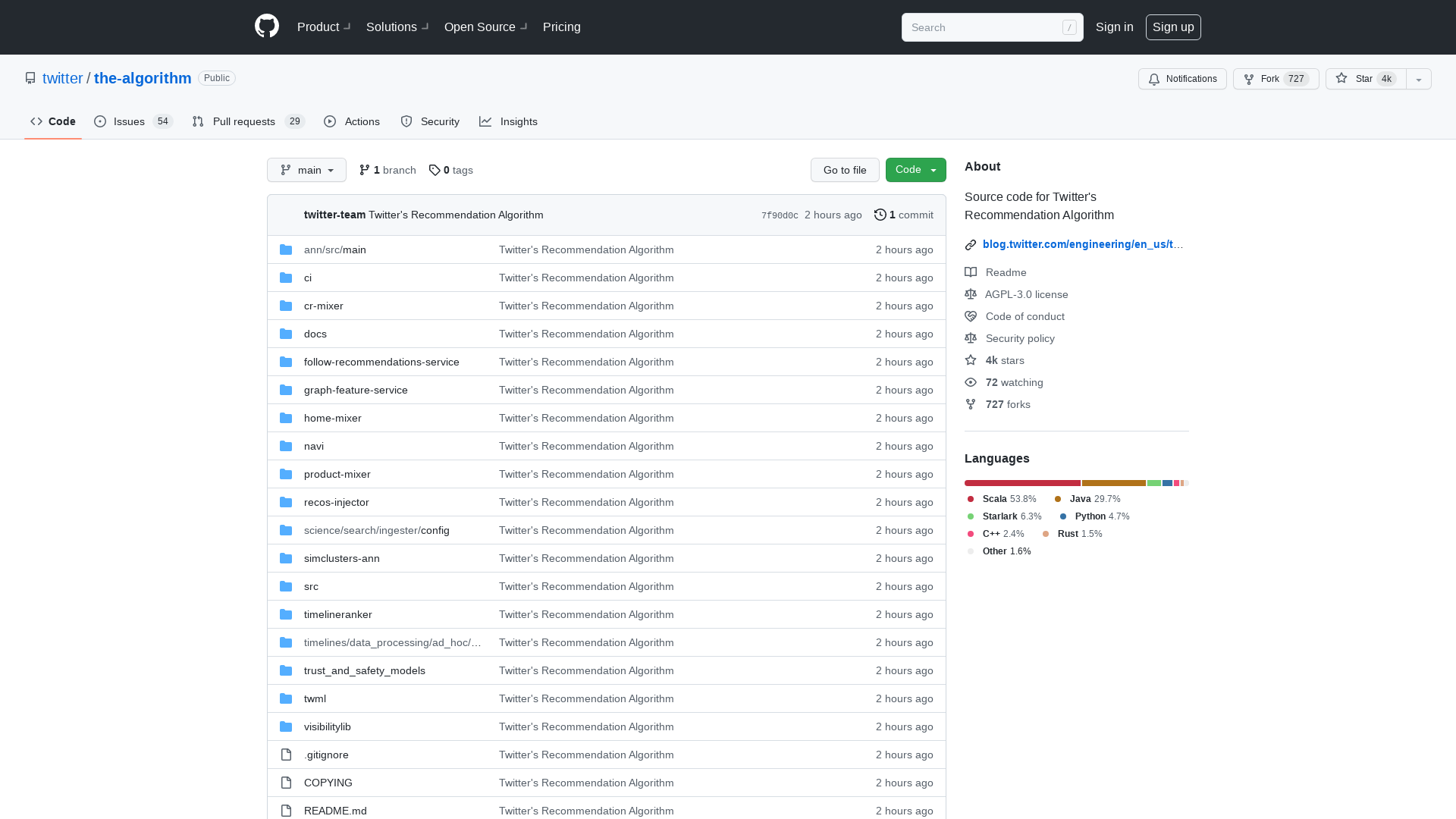This screenshot has width=1456, height=819.
Task: Open the trust_and_safety_models folder
Action: (x=365, y=670)
